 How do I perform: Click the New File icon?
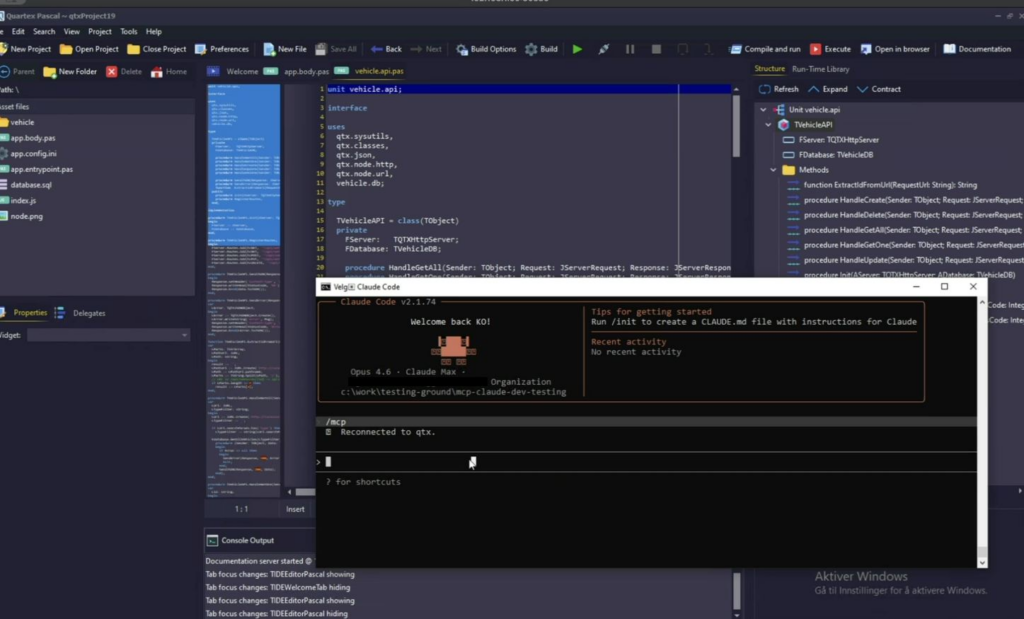pos(270,49)
